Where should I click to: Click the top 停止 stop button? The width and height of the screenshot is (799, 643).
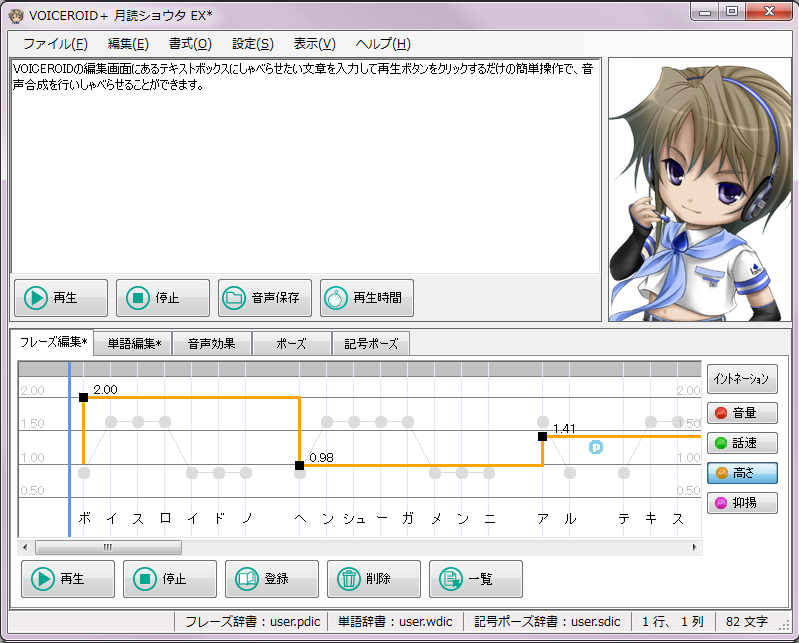pyautogui.click(x=163, y=298)
